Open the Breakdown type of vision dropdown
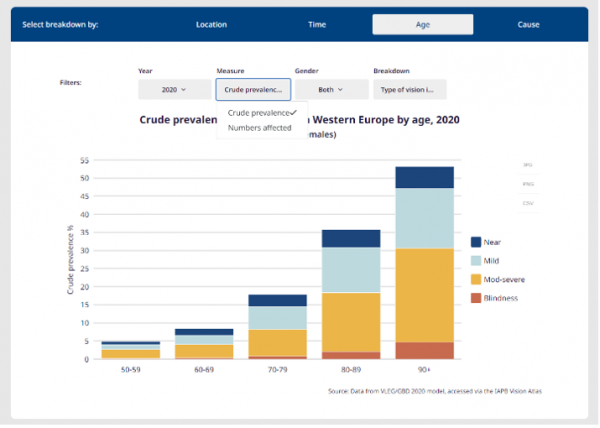This screenshot has width=600, height=428. [410, 90]
